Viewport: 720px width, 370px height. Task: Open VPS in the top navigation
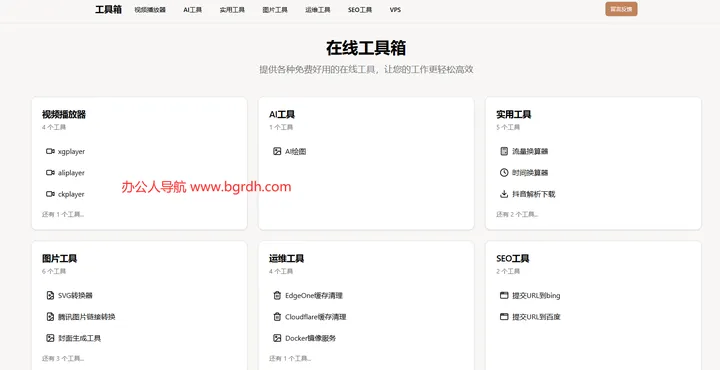[x=395, y=10]
